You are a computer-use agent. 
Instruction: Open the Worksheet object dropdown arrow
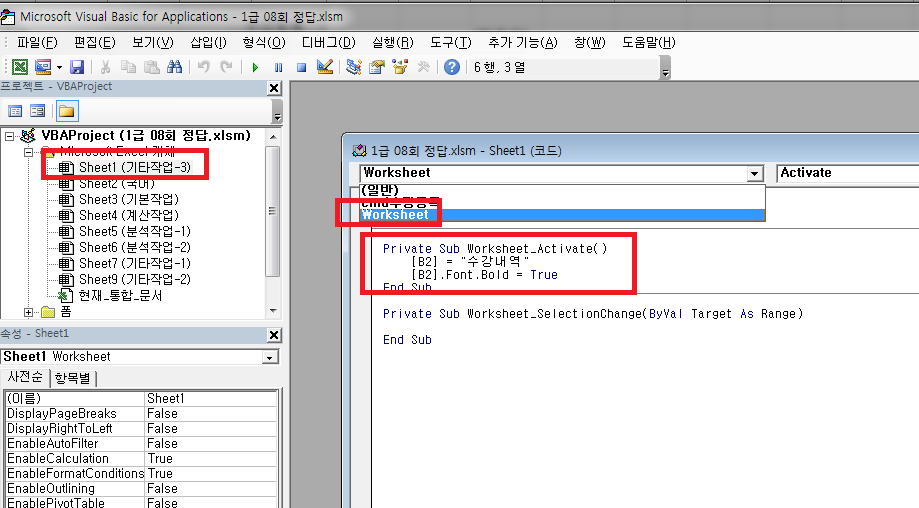pos(755,173)
